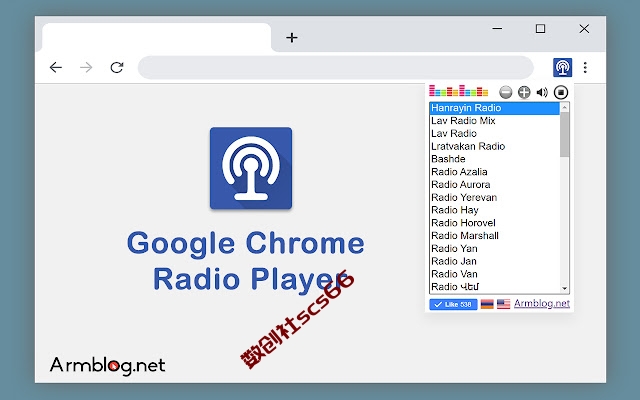Select Hanrayin Radio station
This screenshot has height=400, width=640.
click(495, 108)
